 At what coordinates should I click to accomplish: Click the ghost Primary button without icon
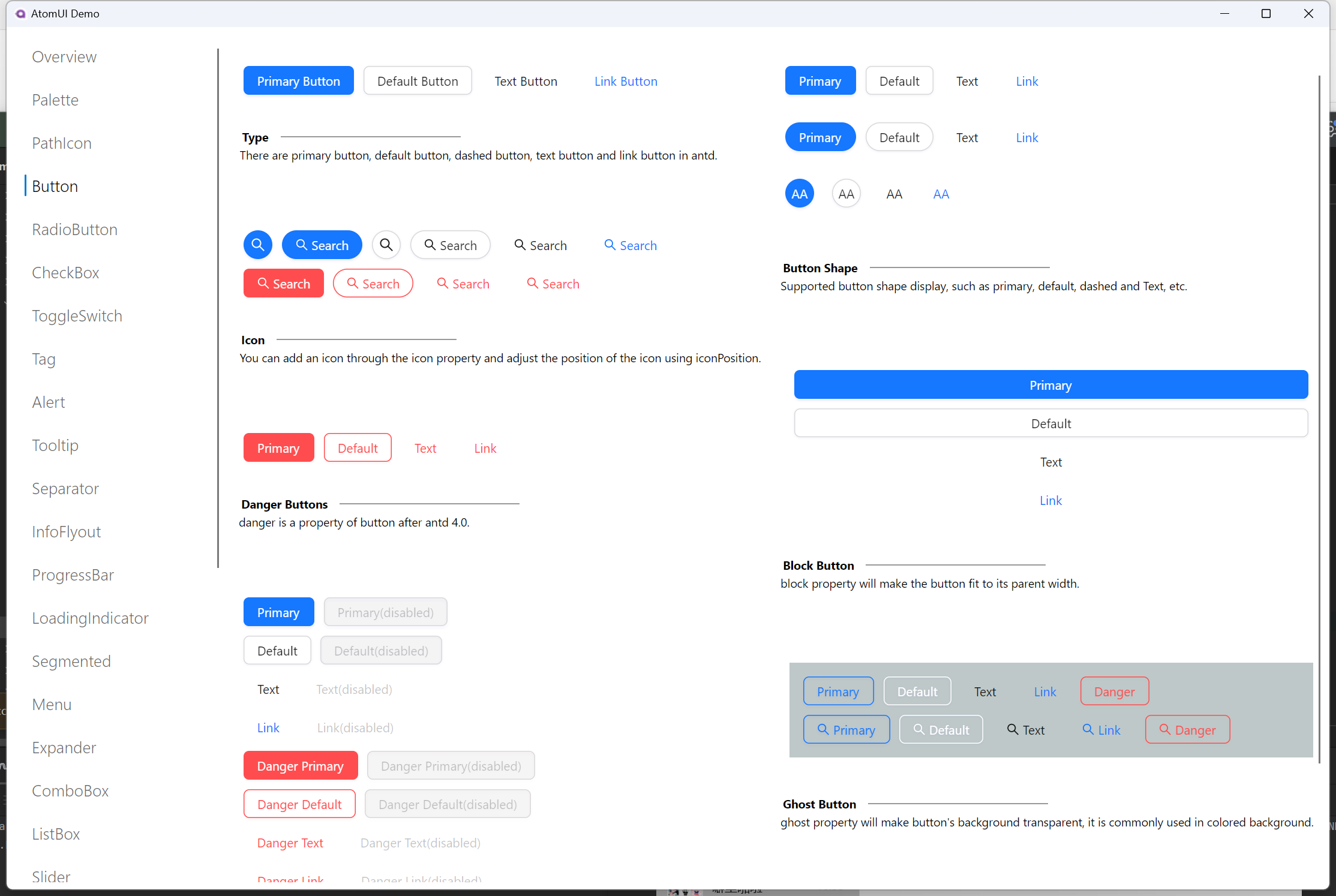pyautogui.click(x=838, y=691)
